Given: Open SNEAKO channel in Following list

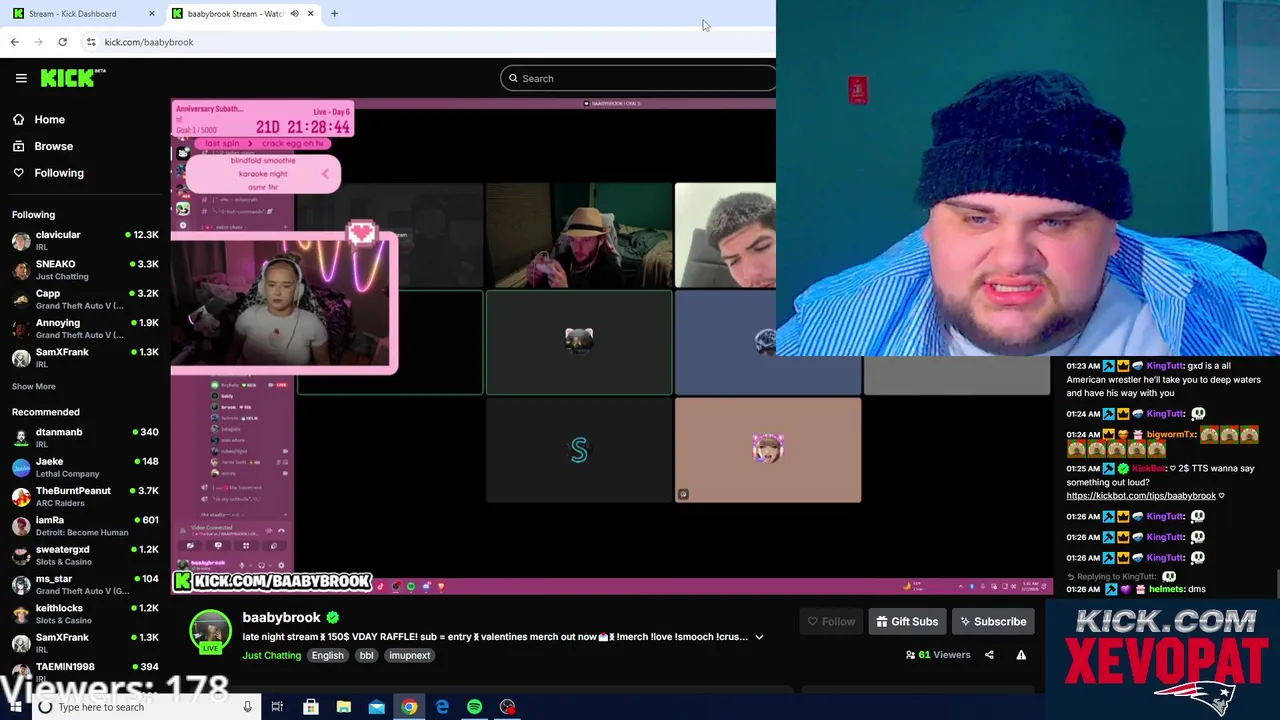Looking at the screenshot, I should point(85,270).
